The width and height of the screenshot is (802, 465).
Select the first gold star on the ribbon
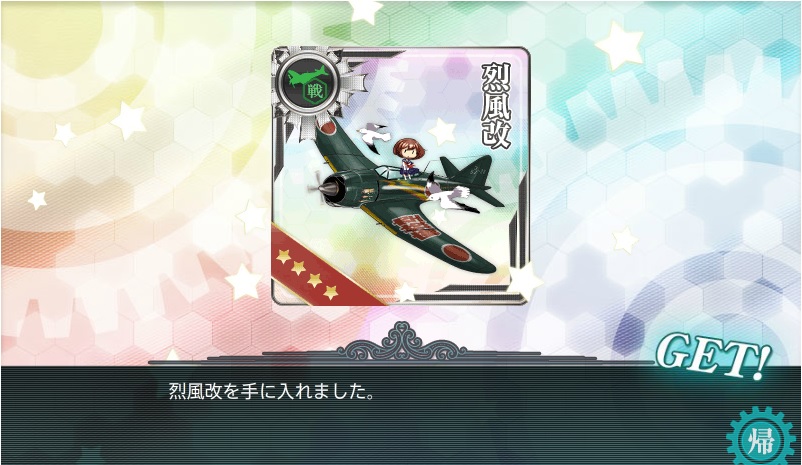tap(284, 256)
